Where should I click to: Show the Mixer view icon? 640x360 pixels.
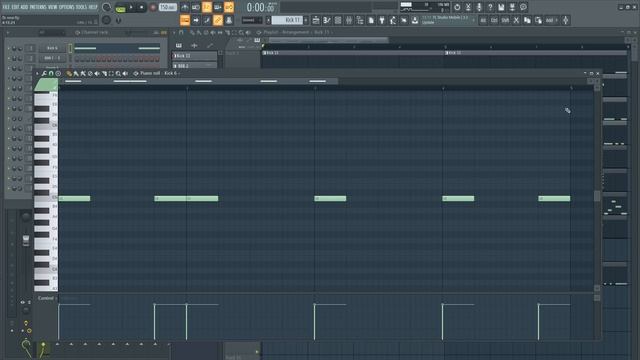click(349, 20)
